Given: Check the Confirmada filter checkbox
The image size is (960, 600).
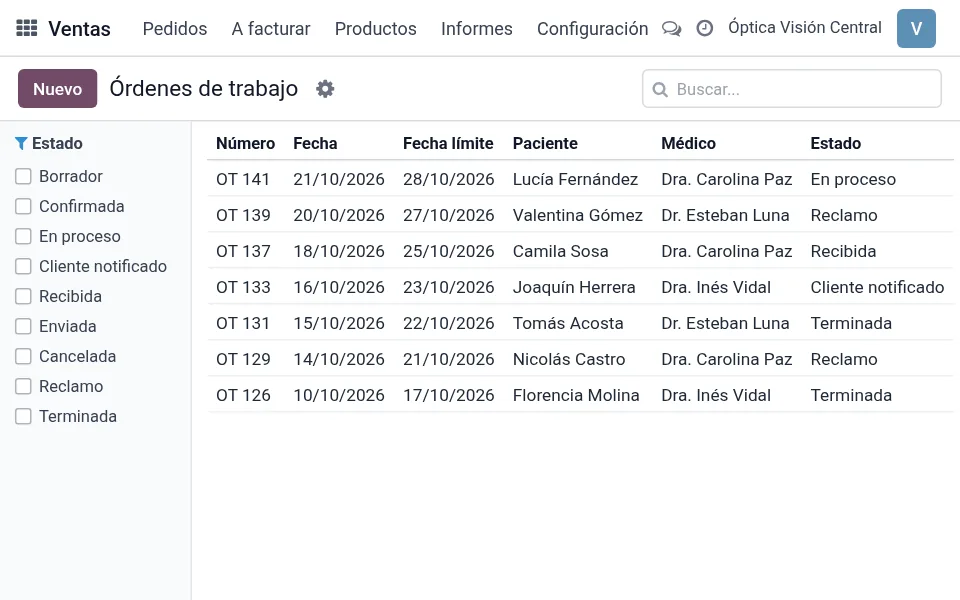Looking at the screenshot, I should (23, 206).
